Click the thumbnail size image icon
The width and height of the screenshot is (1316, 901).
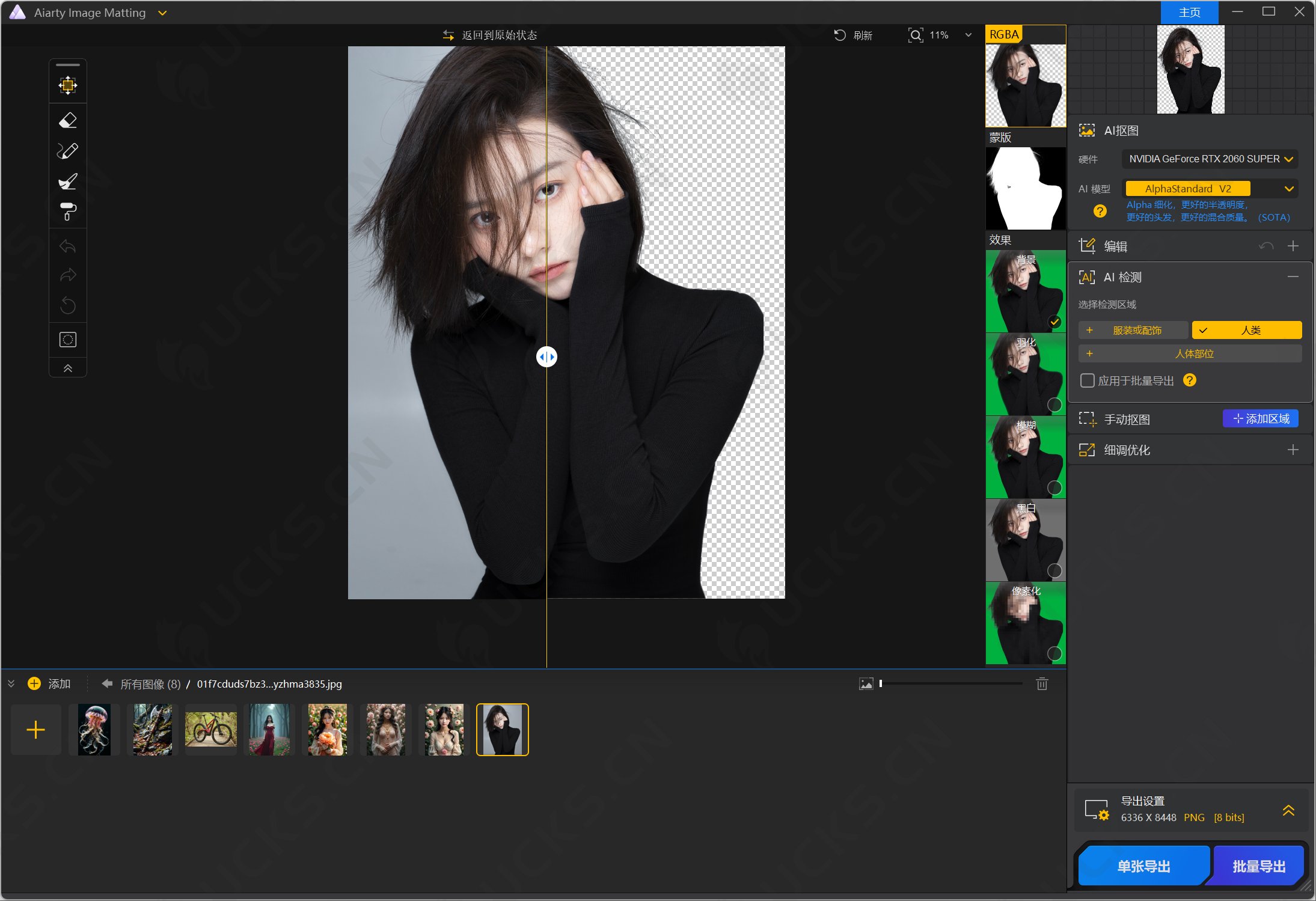pyautogui.click(x=866, y=683)
